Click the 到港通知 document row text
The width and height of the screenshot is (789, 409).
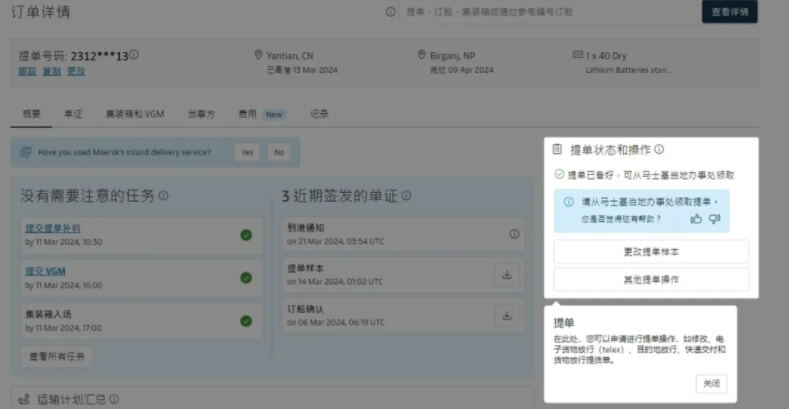(305, 227)
